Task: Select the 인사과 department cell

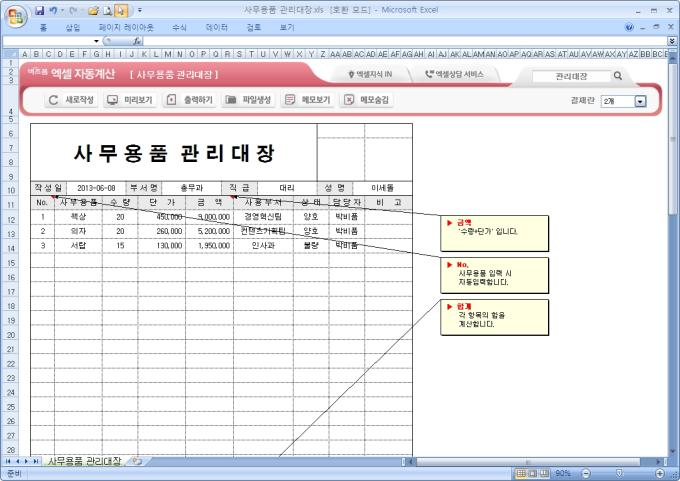Action: (263, 245)
